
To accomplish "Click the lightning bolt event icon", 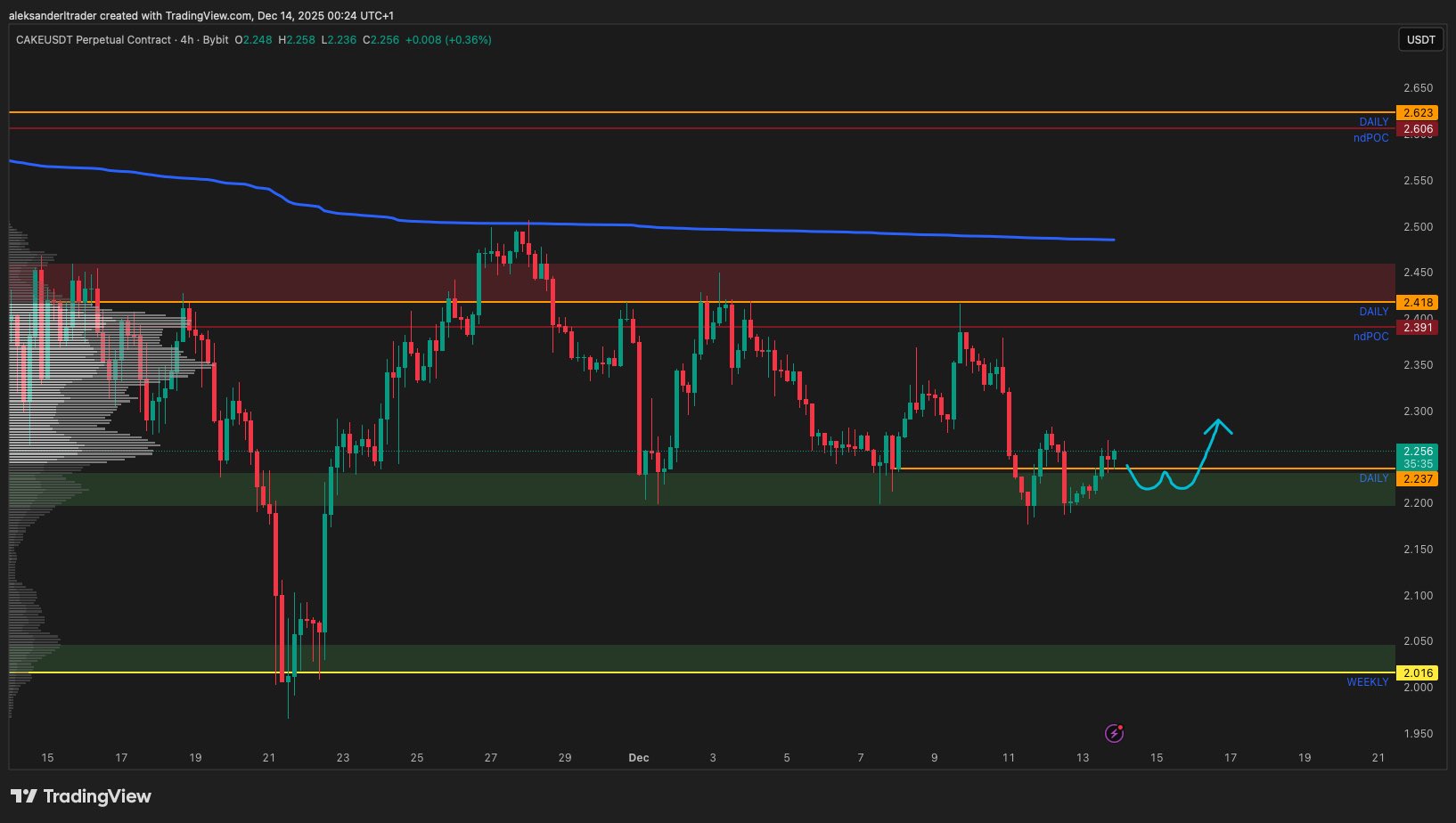I will (1114, 733).
